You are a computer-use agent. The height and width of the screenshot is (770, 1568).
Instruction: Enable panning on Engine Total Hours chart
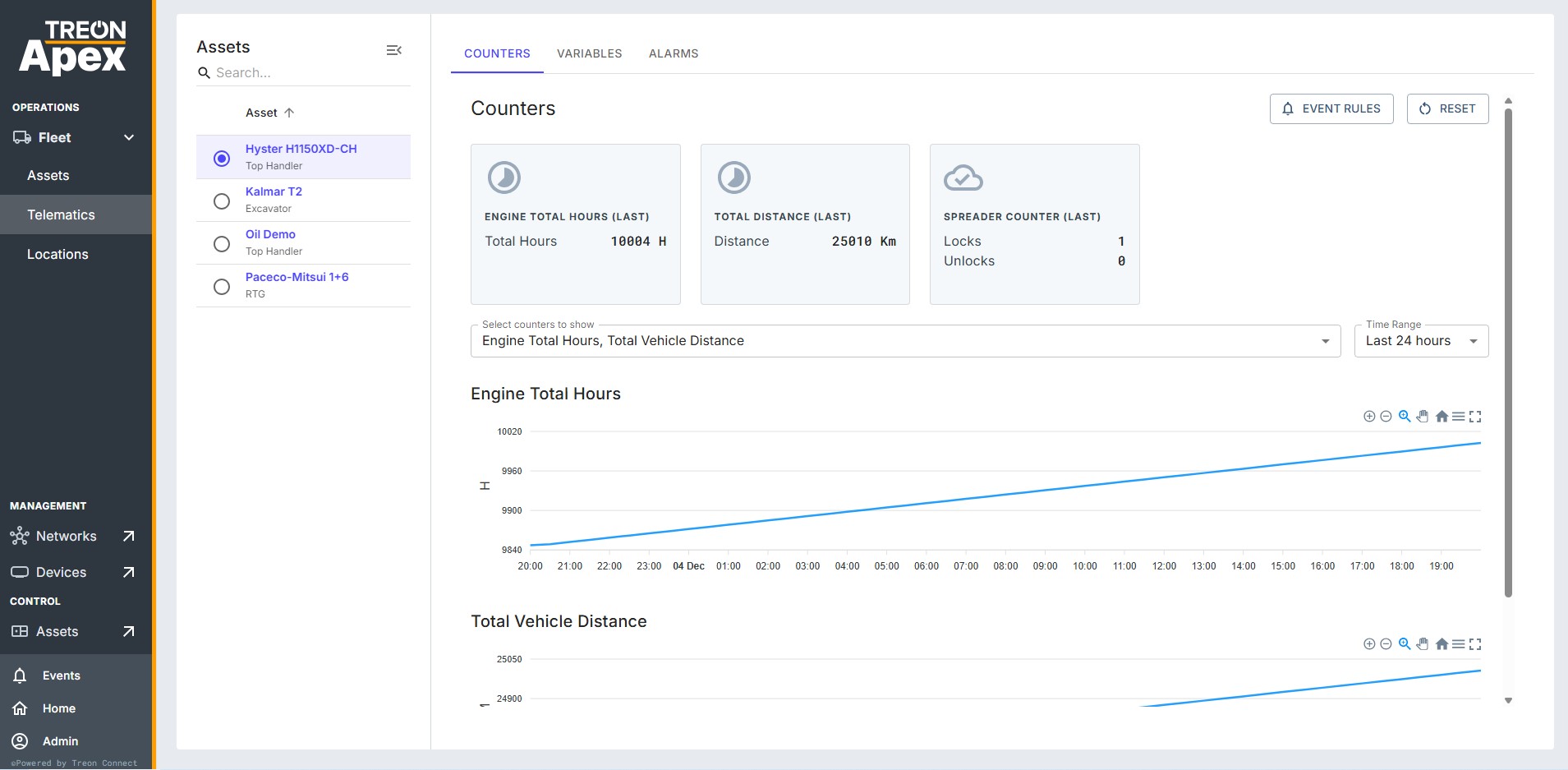pos(1423,416)
